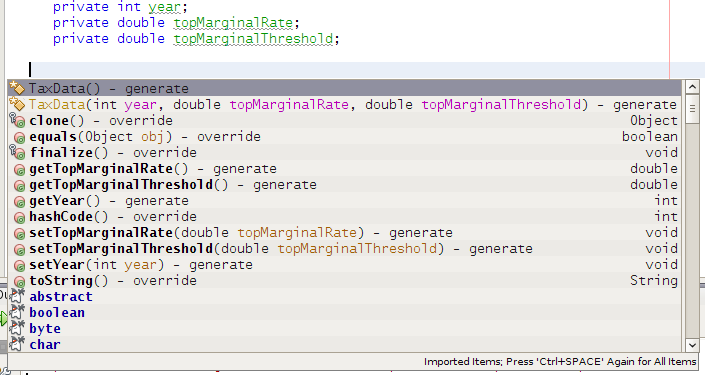Click method icon beside hashCode()
Image resolution: width=705 pixels, height=375 pixels.
click(x=19, y=218)
